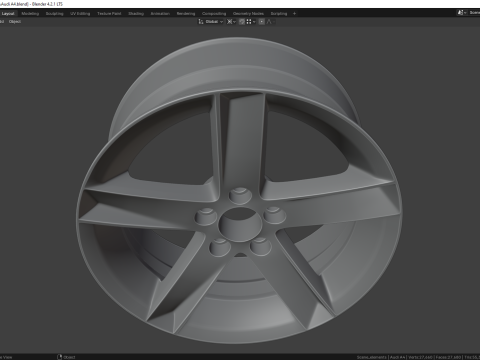Open the transform pivot point dropdown

click(231, 22)
